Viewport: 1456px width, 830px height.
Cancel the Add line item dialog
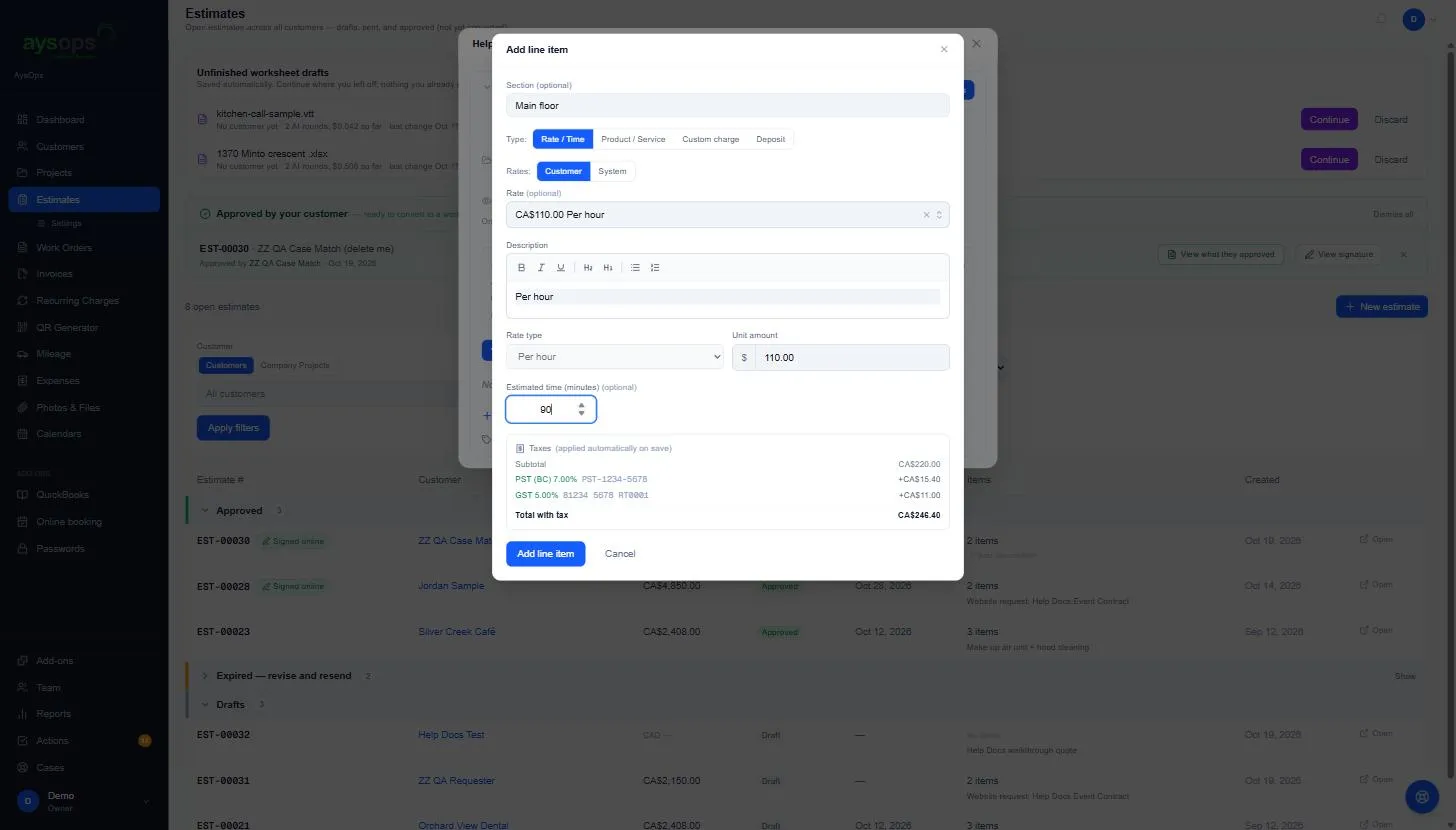point(620,554)
